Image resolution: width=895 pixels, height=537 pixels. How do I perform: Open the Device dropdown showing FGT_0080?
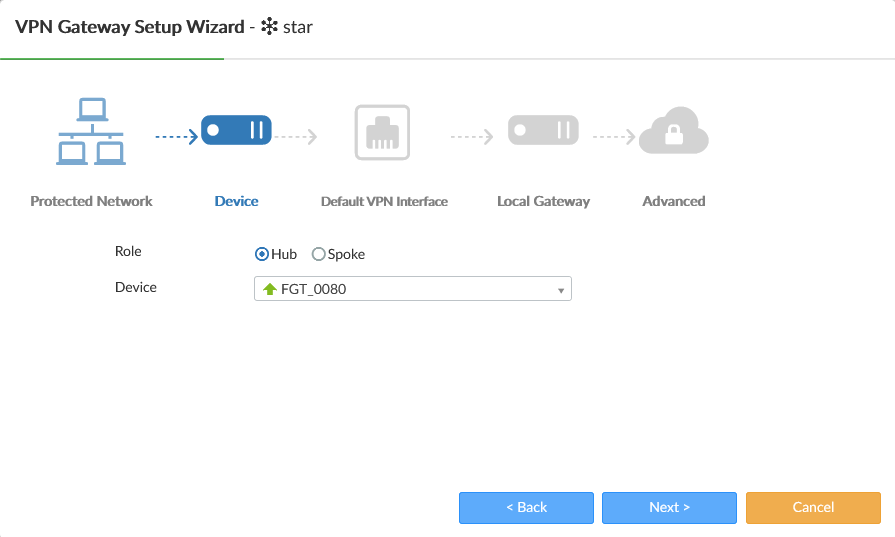(x=412, y=289)
